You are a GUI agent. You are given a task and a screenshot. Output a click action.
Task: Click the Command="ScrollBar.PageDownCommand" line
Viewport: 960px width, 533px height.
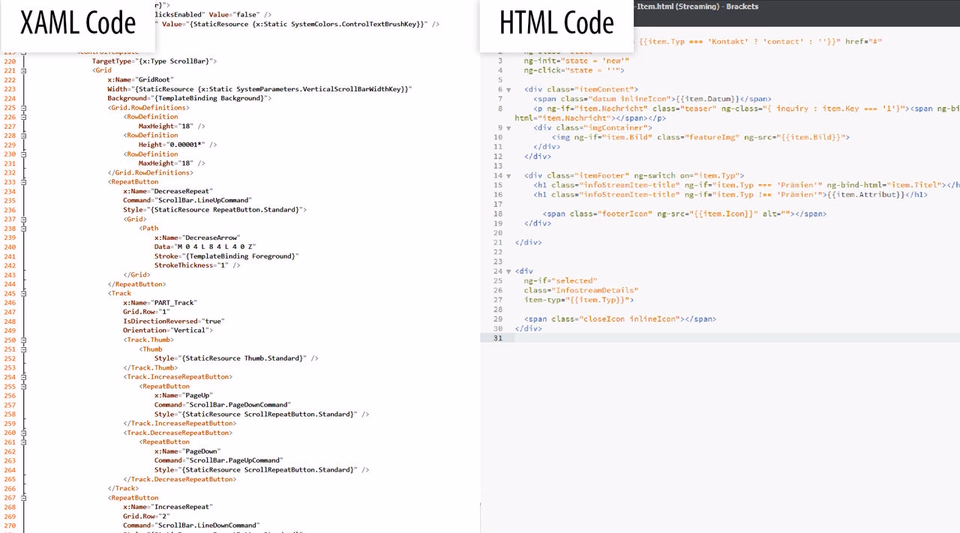point(222,404)
